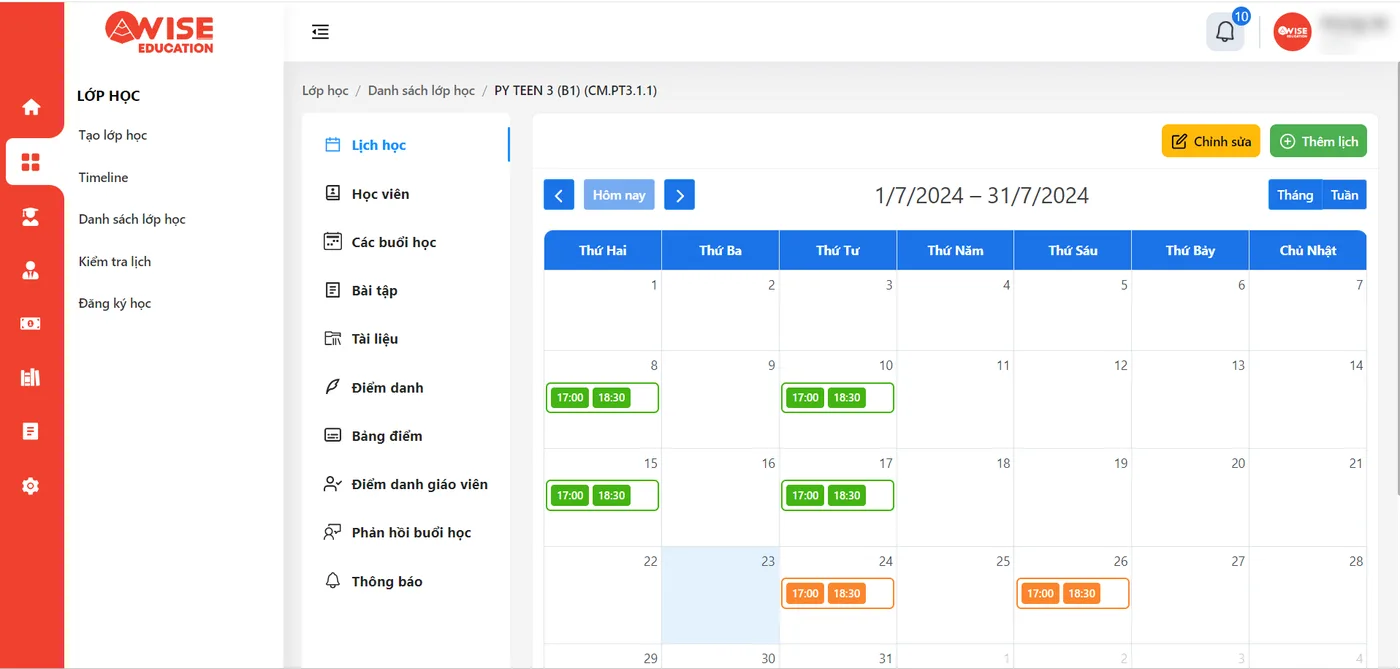Open the Bài tập tab
The height and width of the screenshot is (669, 1400).
406,290
